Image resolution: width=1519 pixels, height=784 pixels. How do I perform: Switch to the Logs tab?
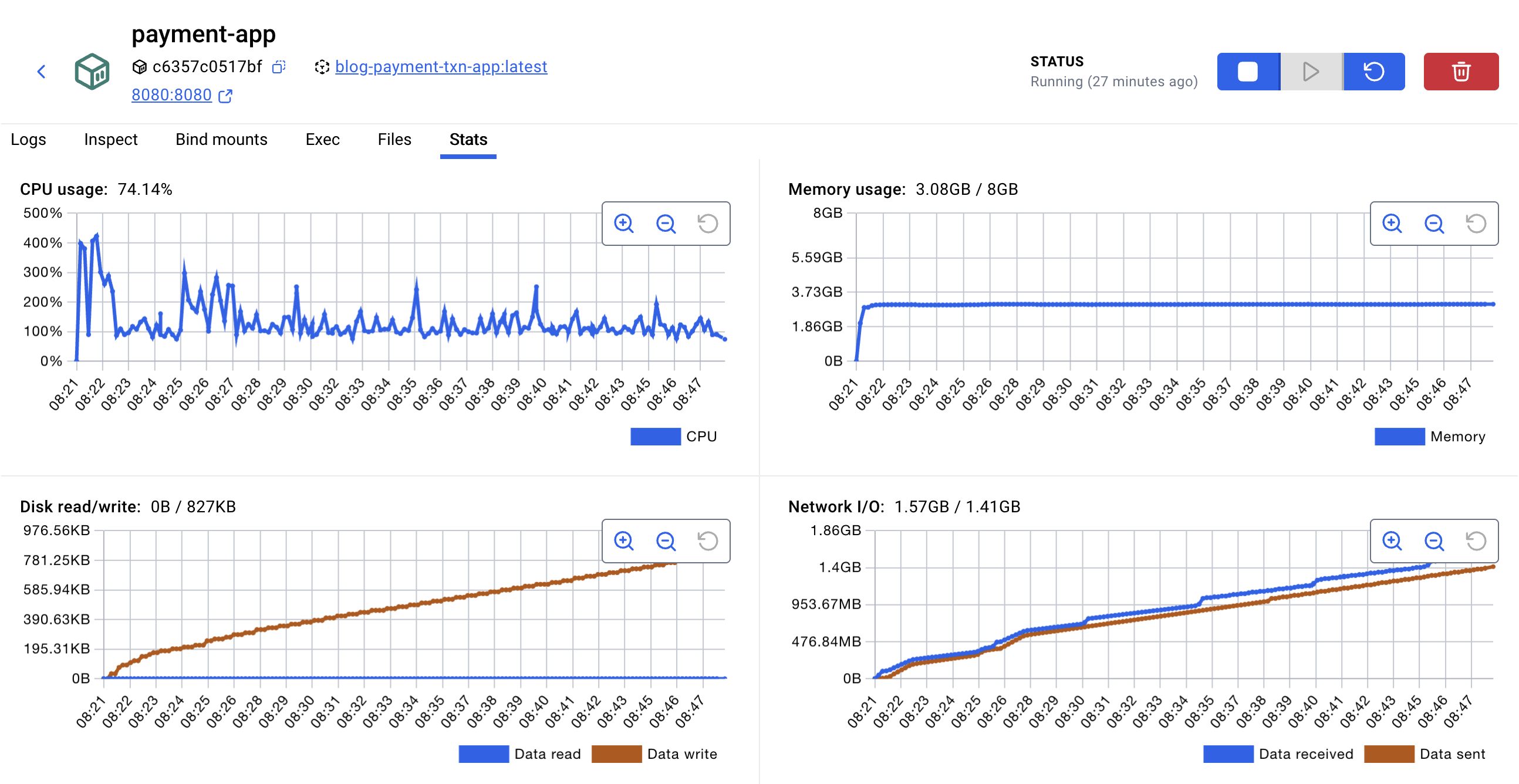(x=28, y=139)
